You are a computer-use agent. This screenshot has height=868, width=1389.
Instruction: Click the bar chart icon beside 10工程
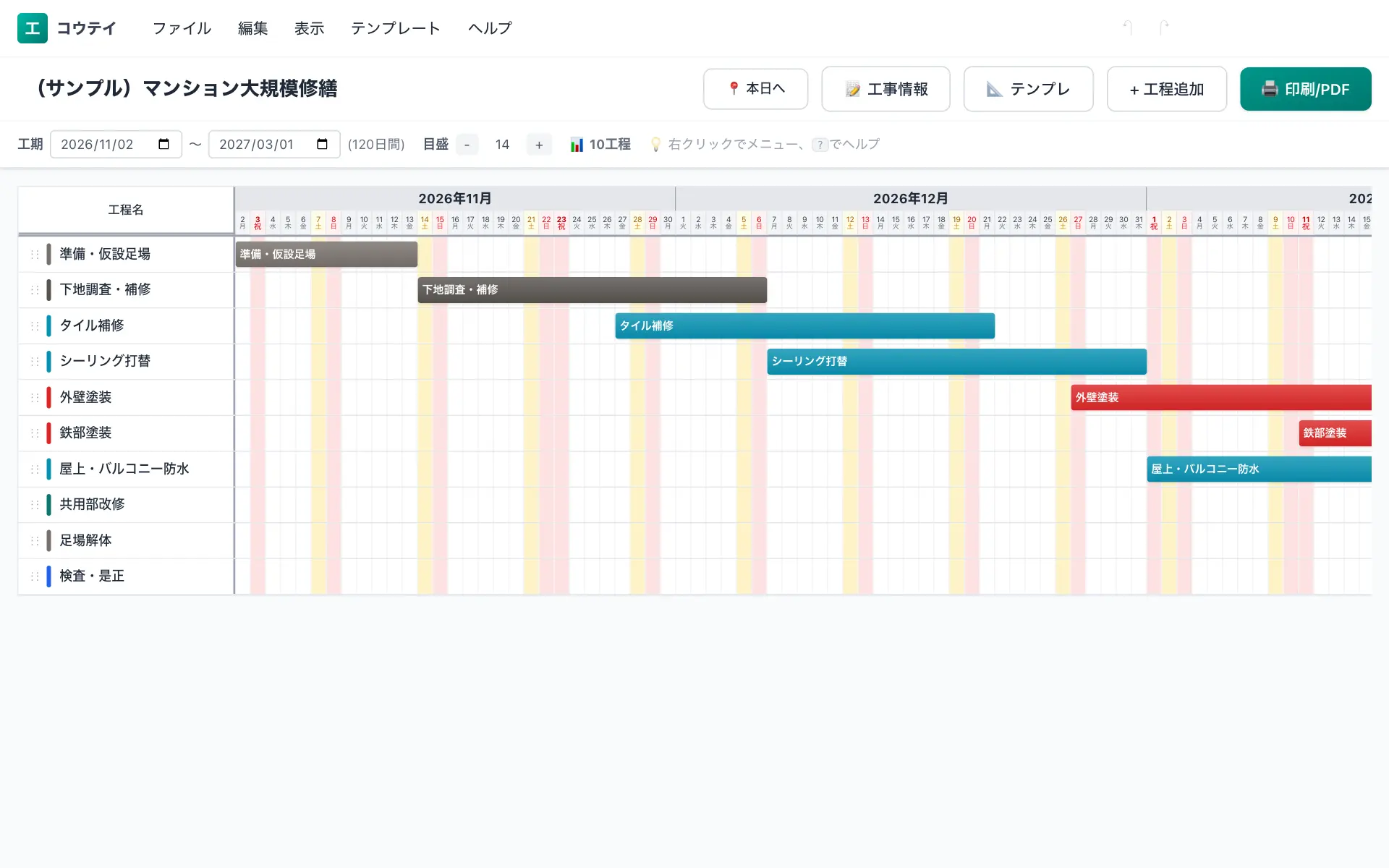577,145
